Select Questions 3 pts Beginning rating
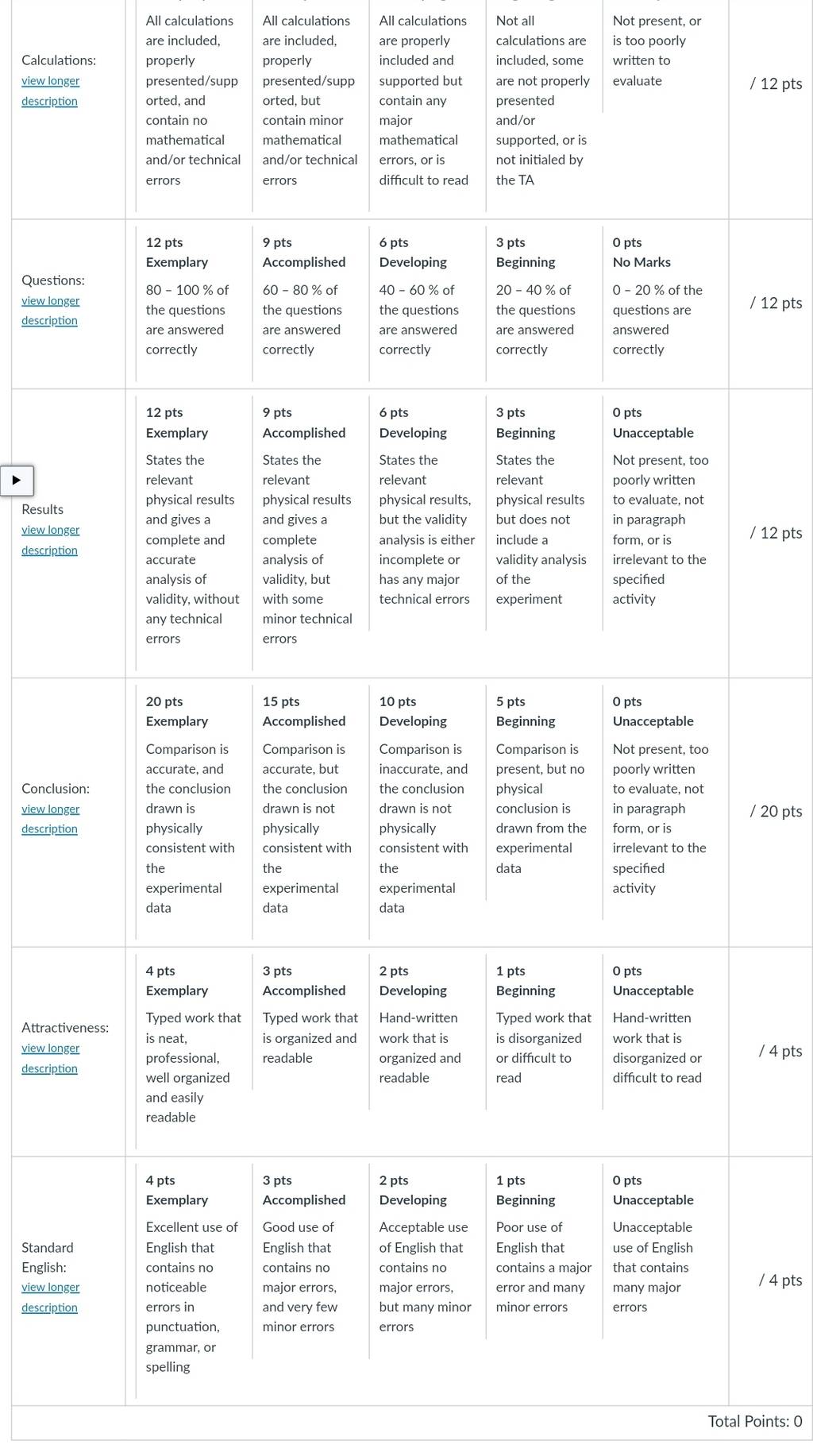The height and width of the screenshot is (1456, 813). 544,296
